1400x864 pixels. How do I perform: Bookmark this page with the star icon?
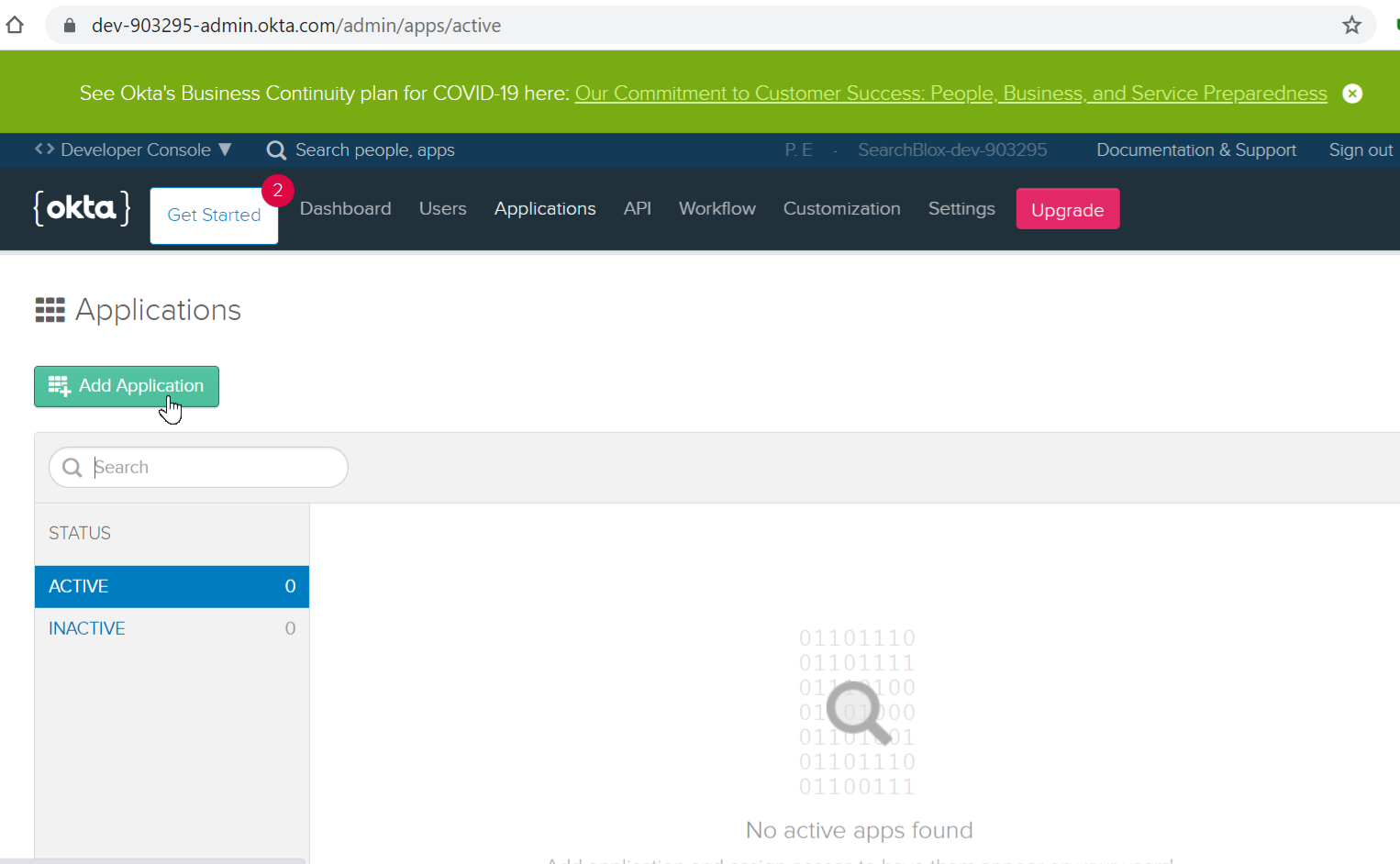(1351, 26)
